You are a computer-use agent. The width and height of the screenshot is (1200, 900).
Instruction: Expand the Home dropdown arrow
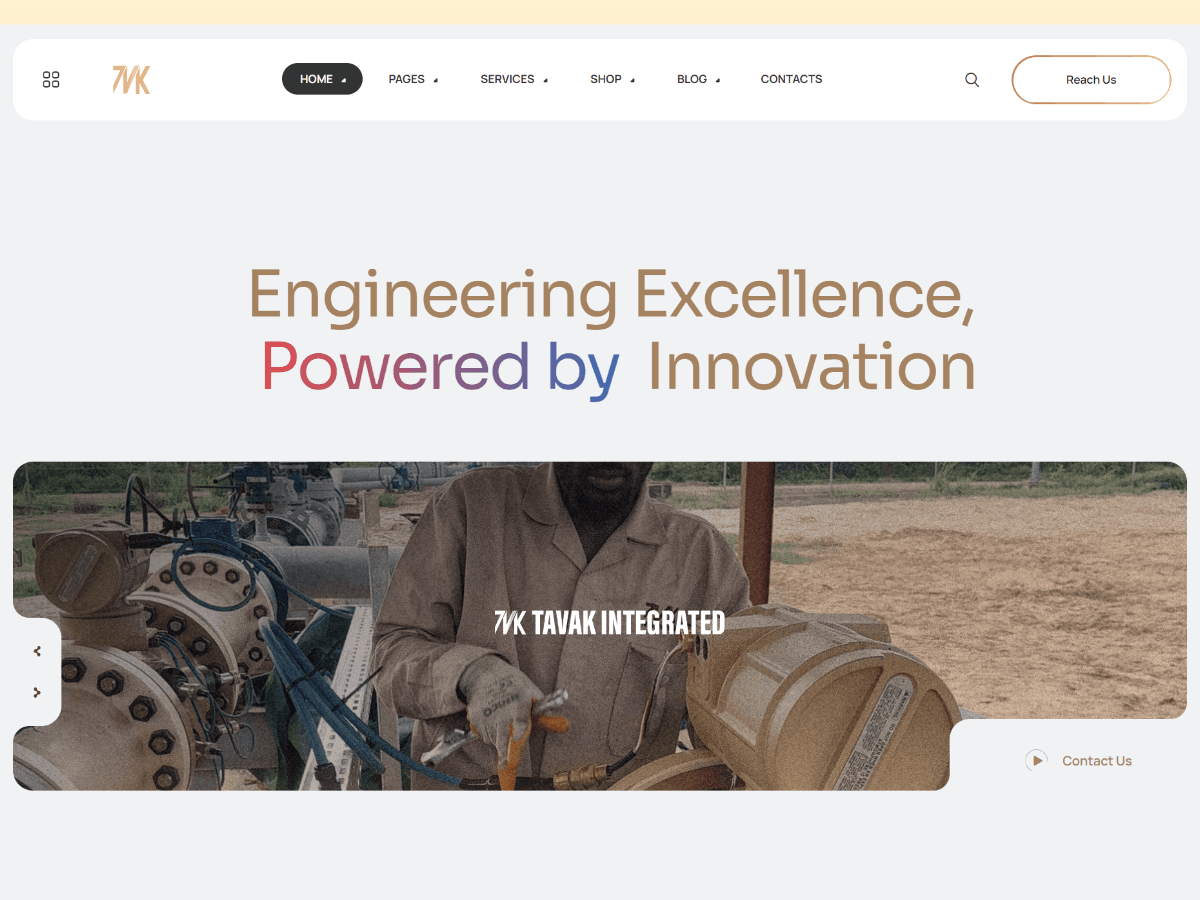tap(344, 80)
